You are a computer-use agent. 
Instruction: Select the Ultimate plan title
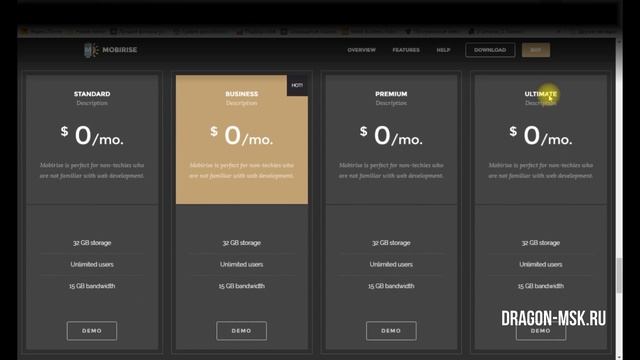[540, 94]
